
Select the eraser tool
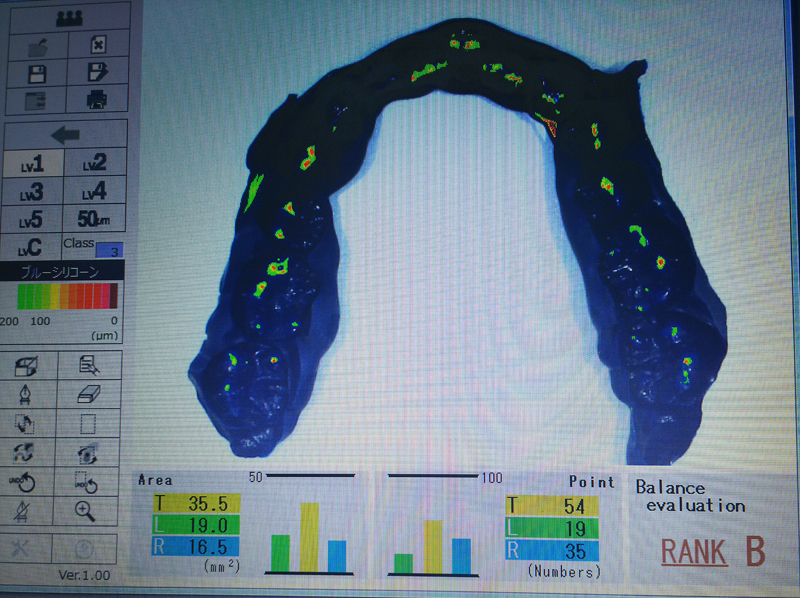click(x=90, y=395)
